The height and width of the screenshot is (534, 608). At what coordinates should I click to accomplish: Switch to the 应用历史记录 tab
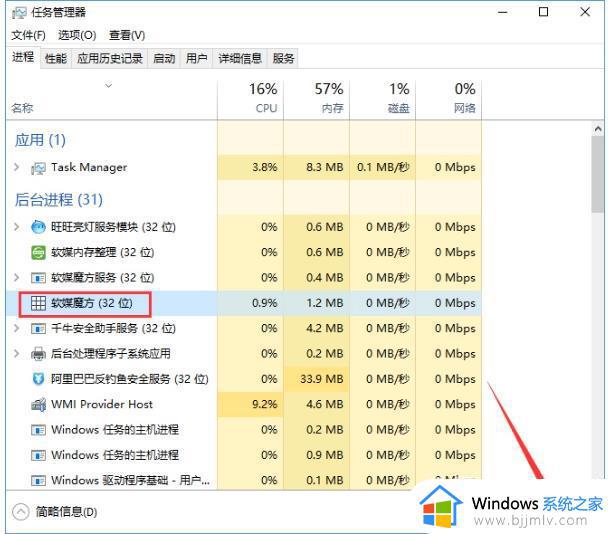tap(110, 59)
